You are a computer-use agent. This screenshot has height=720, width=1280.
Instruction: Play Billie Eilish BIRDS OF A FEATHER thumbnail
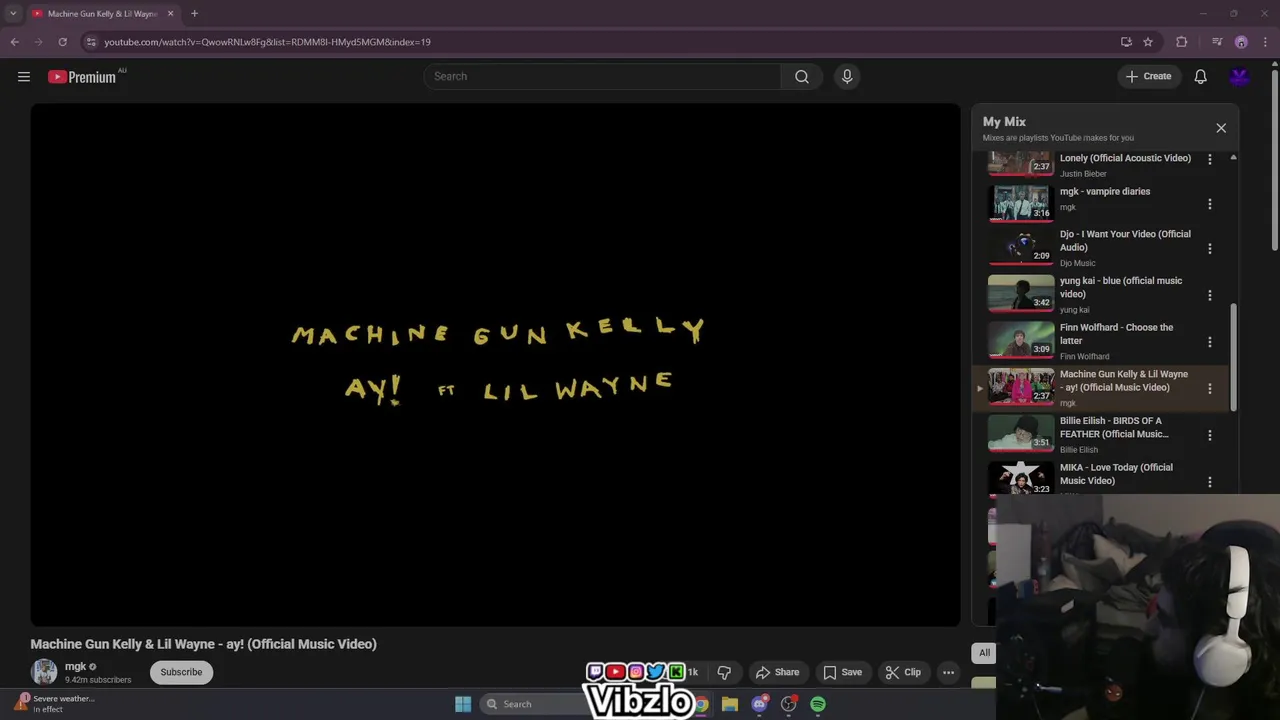pyautogui.click(x=1021, y=434)
